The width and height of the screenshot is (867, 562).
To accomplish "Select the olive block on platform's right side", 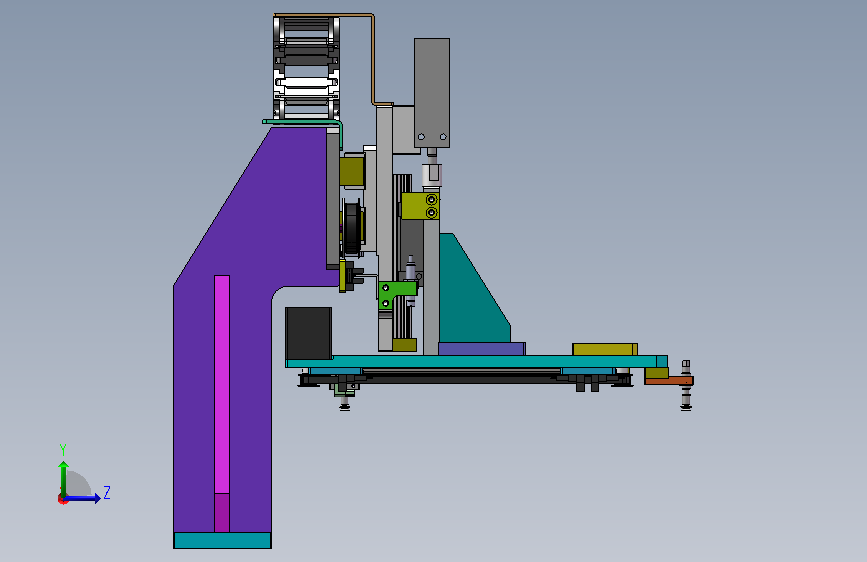I will 605,350.
